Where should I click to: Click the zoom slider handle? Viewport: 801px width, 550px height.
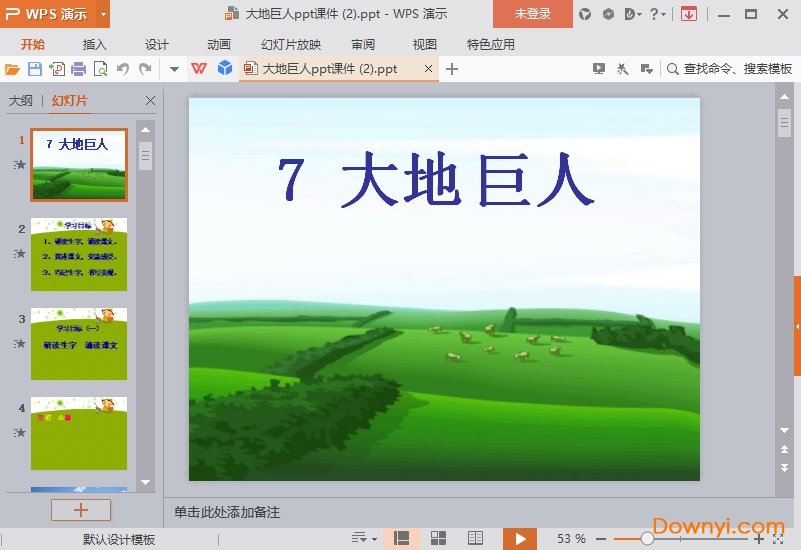coord(647,538)
